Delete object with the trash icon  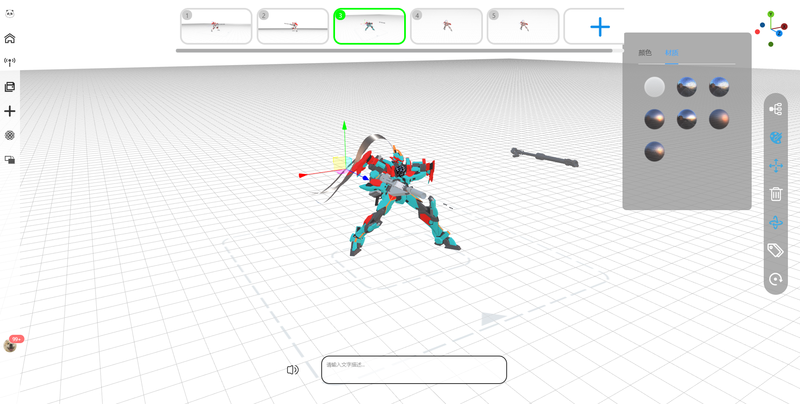(776, 194)
